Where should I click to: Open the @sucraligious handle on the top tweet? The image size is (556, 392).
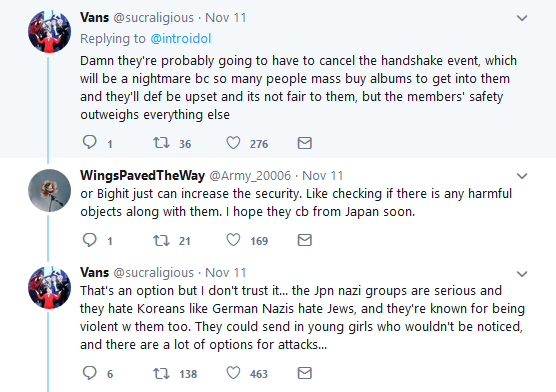[154, 18]
